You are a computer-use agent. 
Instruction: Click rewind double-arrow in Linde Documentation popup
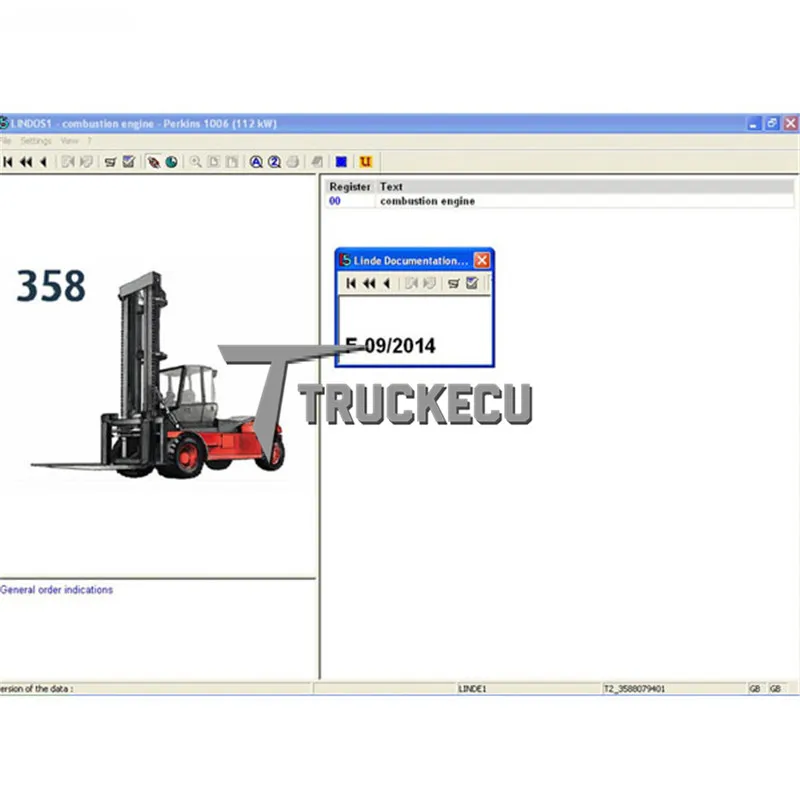pos(369,283)
